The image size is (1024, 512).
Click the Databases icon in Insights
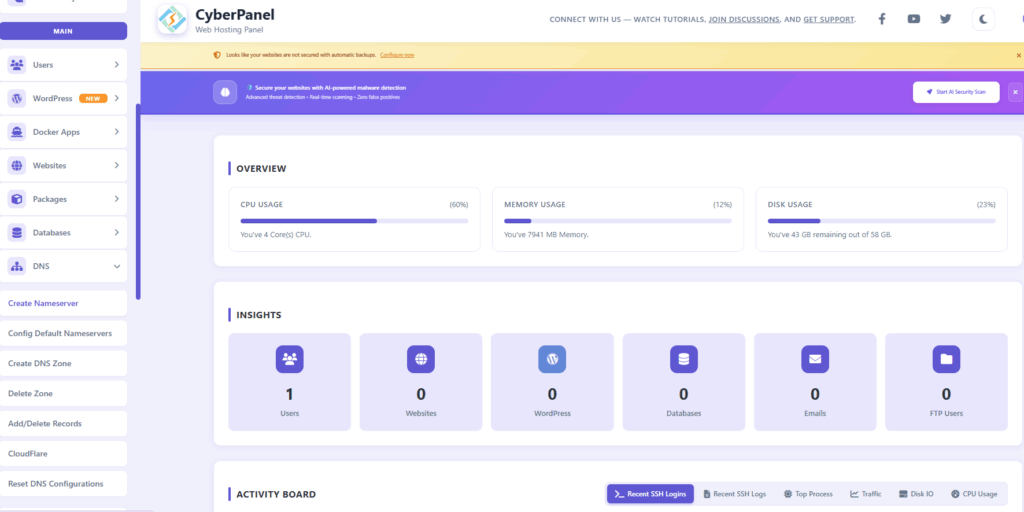[684, 359]
